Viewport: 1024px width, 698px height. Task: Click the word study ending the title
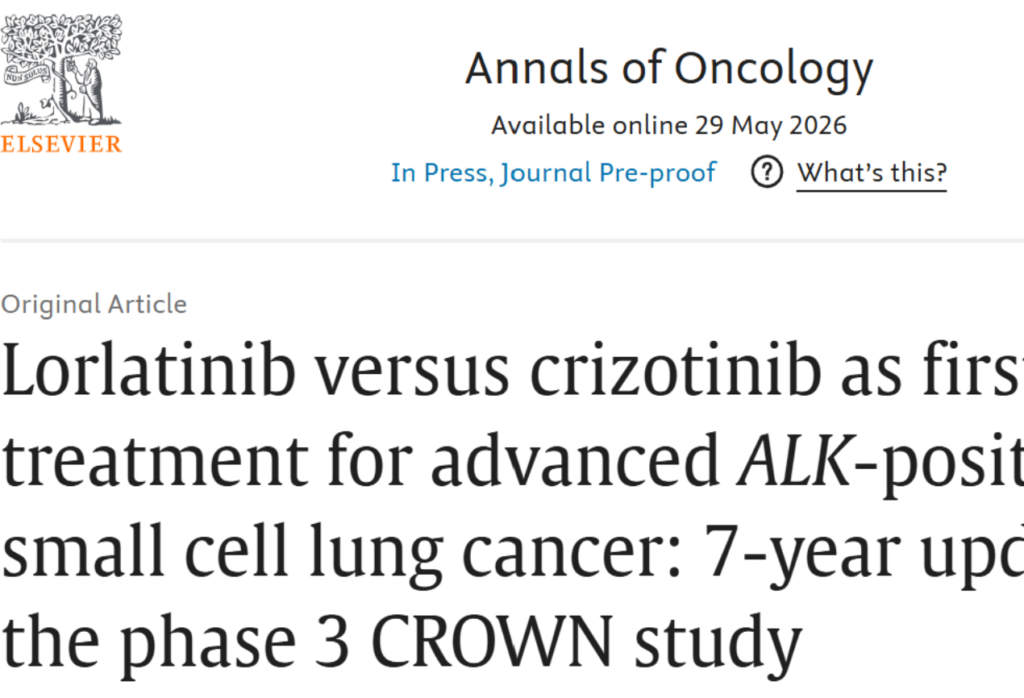point(718,642)
